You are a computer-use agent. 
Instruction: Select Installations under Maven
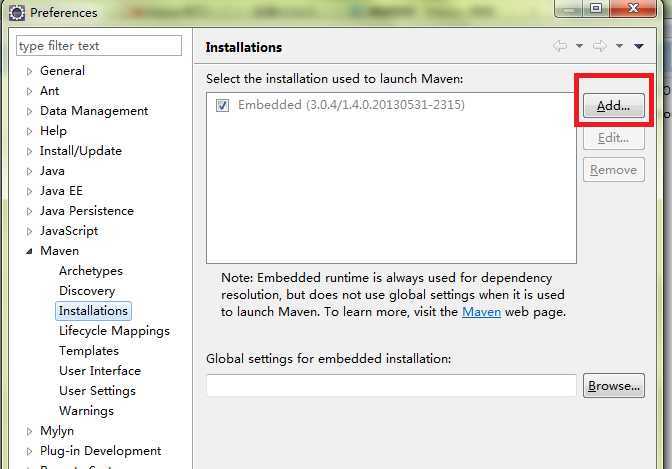tap(93, 311)
